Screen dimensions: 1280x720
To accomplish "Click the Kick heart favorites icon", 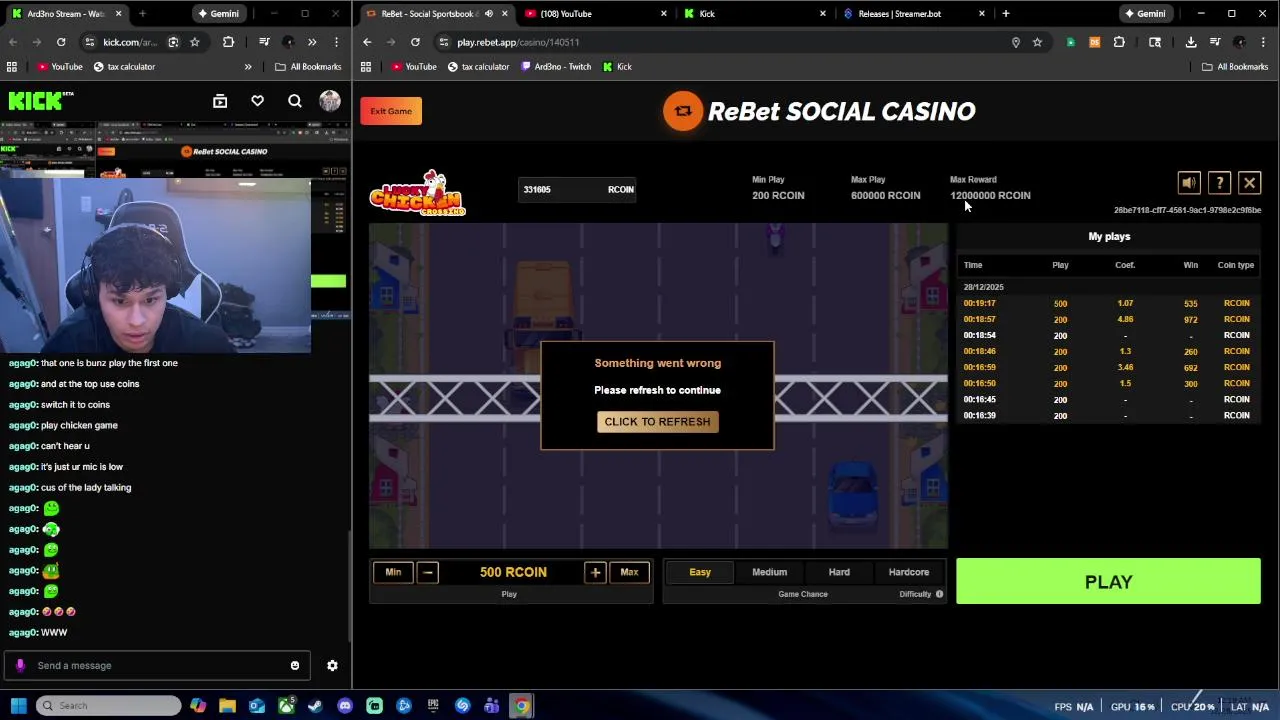I will coord(257,101).
